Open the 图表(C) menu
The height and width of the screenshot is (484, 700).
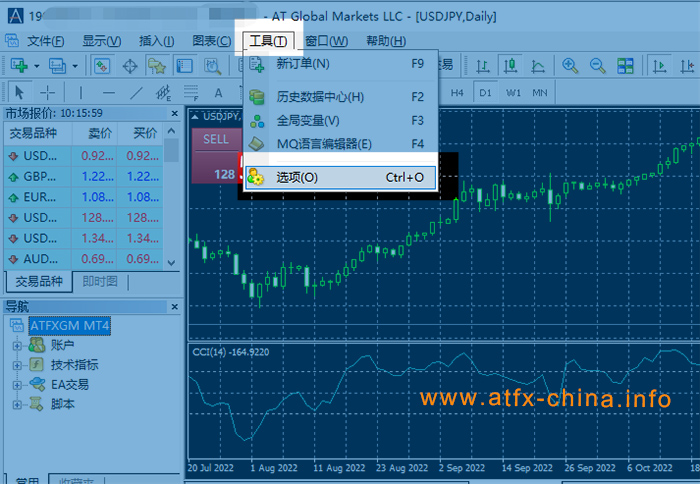pos(212,41)
